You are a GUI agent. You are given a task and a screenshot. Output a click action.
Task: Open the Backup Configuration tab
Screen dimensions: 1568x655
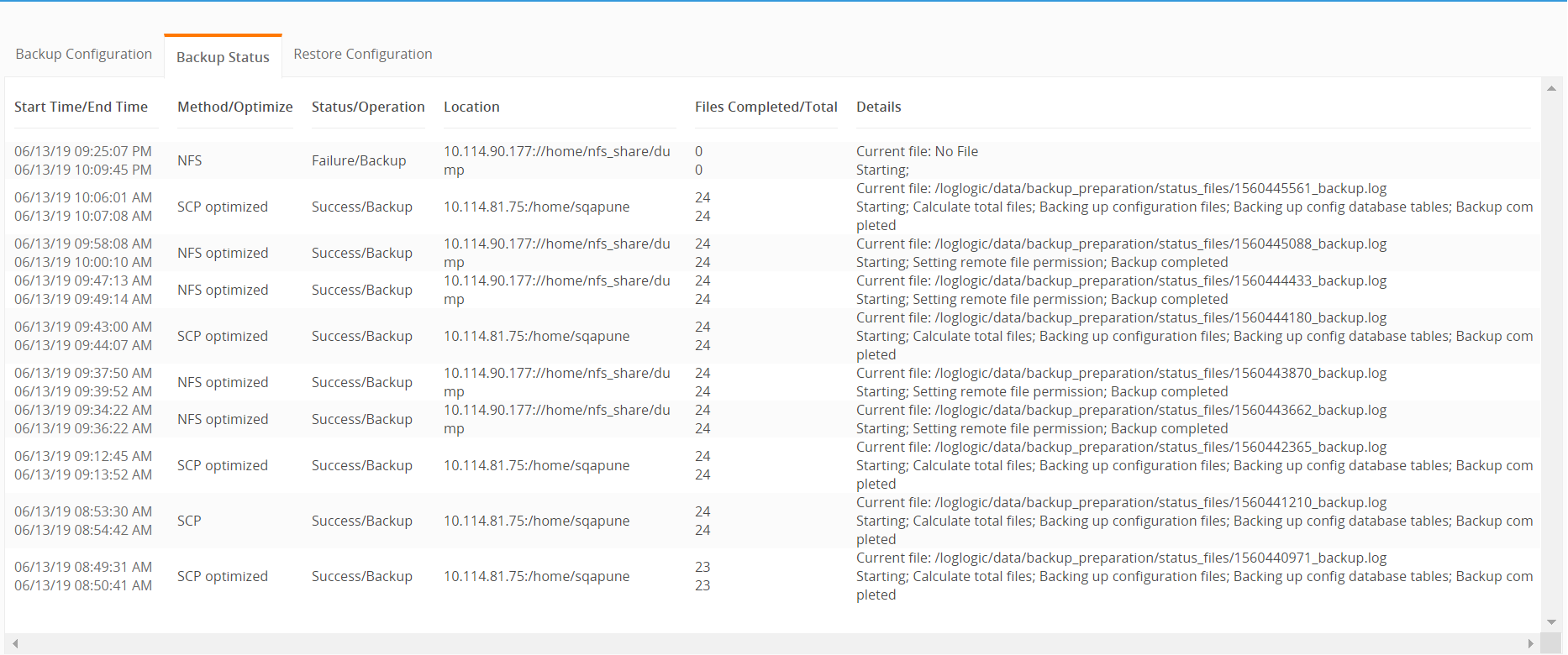click(x=84, y=54)
